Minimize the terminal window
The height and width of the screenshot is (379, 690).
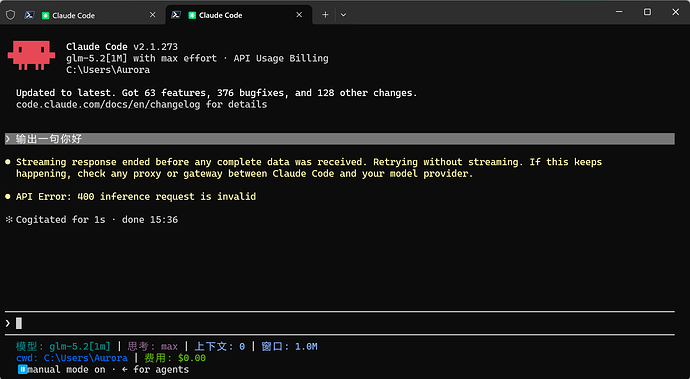[x=619, y=12]
